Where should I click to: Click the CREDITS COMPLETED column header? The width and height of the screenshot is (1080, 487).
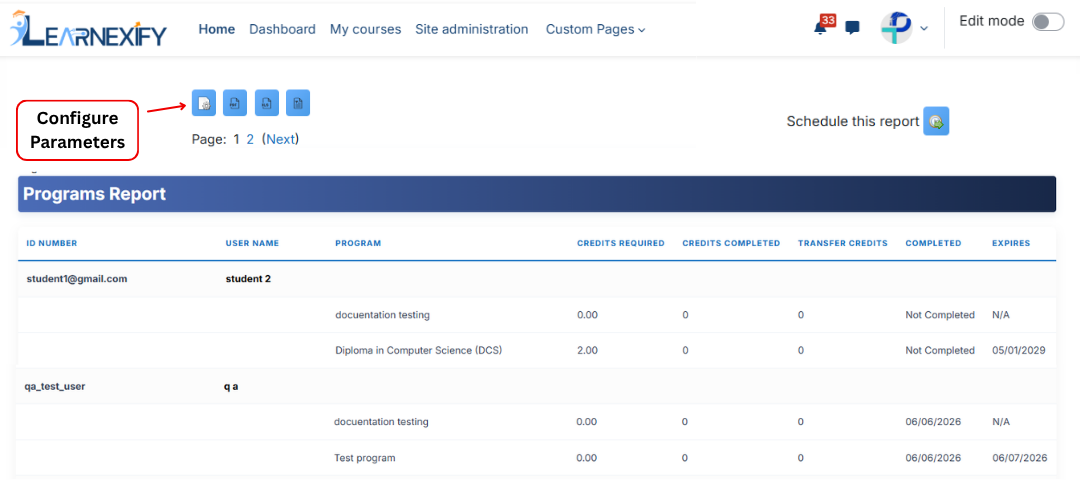tap(731, 243)
